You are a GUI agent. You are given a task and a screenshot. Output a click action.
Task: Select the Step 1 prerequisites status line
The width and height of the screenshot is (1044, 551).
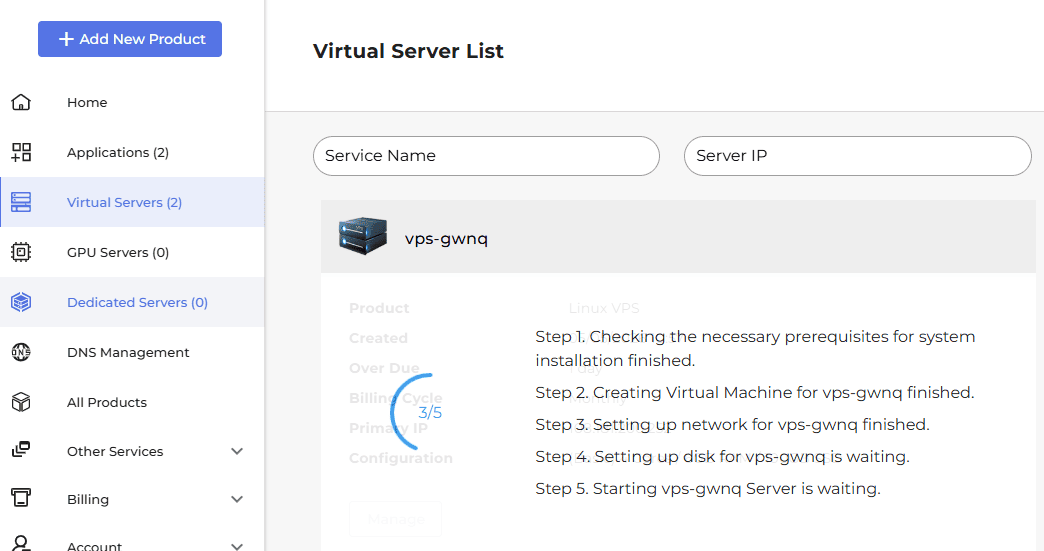coord(755,349)
